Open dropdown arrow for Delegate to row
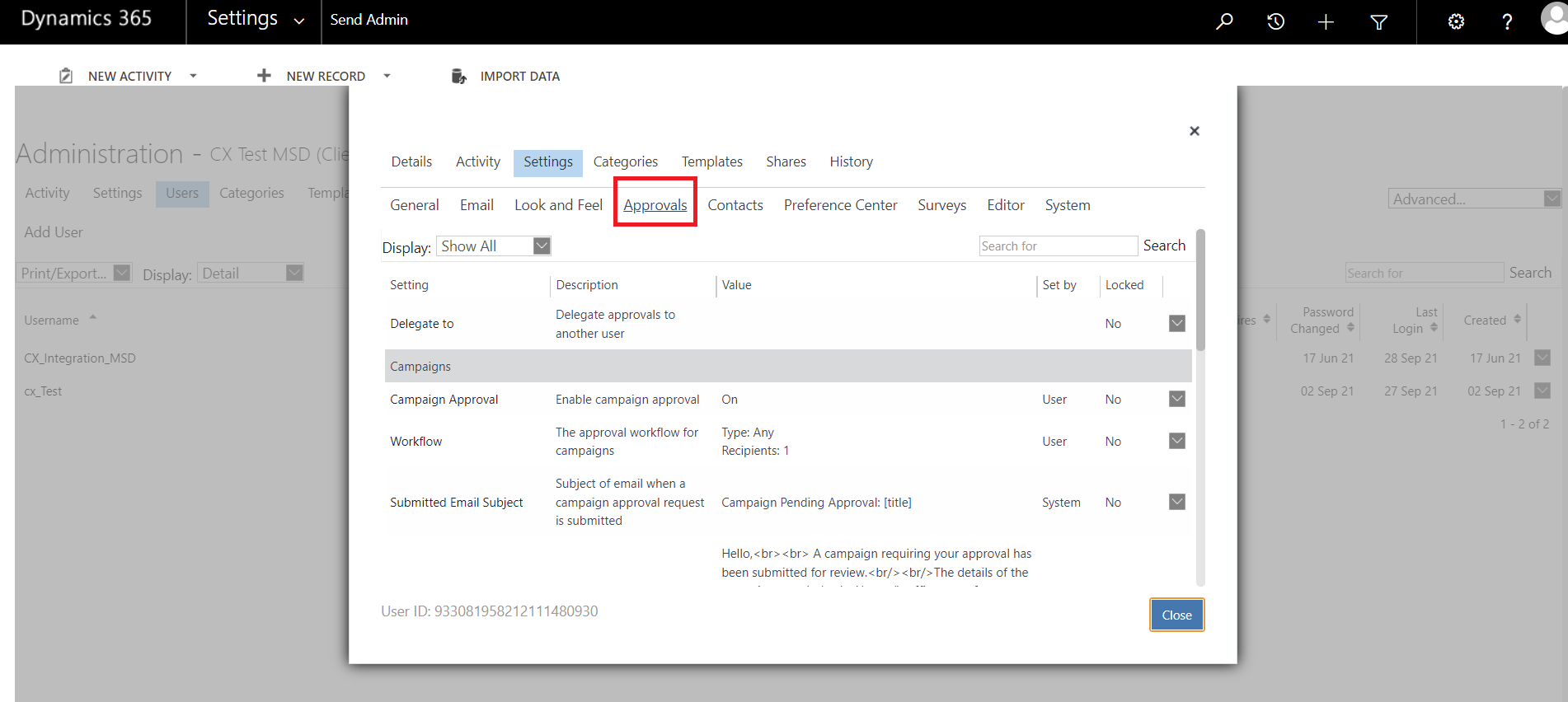Viewport: 1568px width, 702px height. click(1177, 323)
